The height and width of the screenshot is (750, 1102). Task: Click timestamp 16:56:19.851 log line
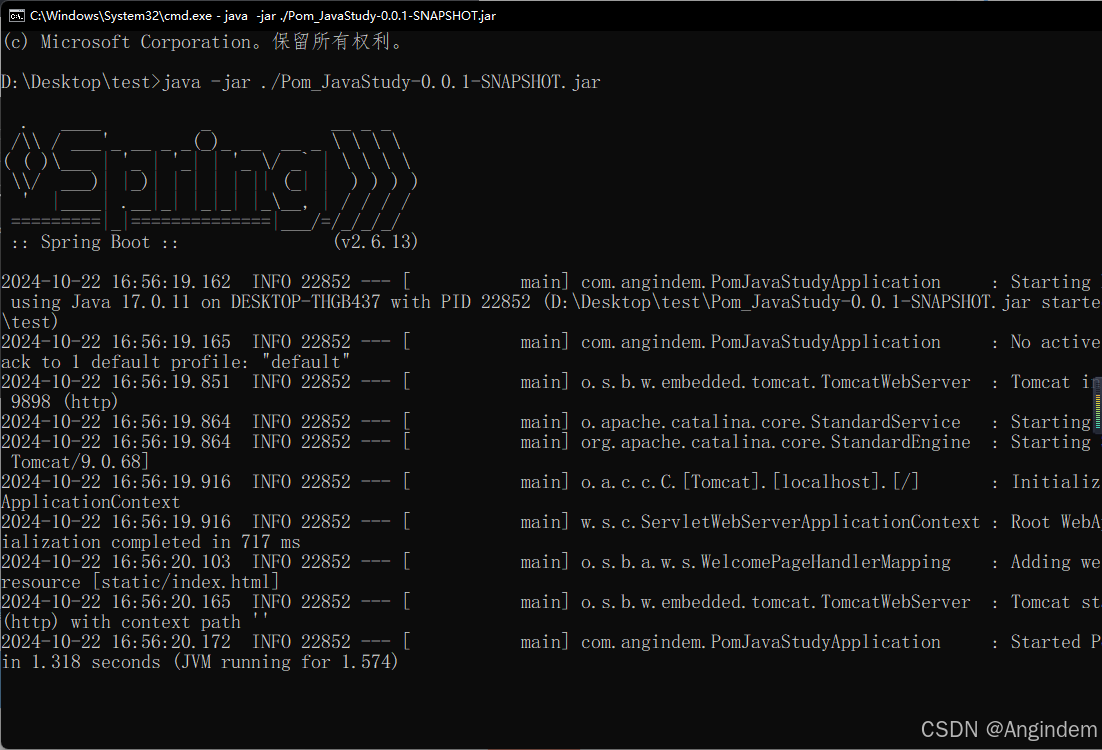point(551,382)
